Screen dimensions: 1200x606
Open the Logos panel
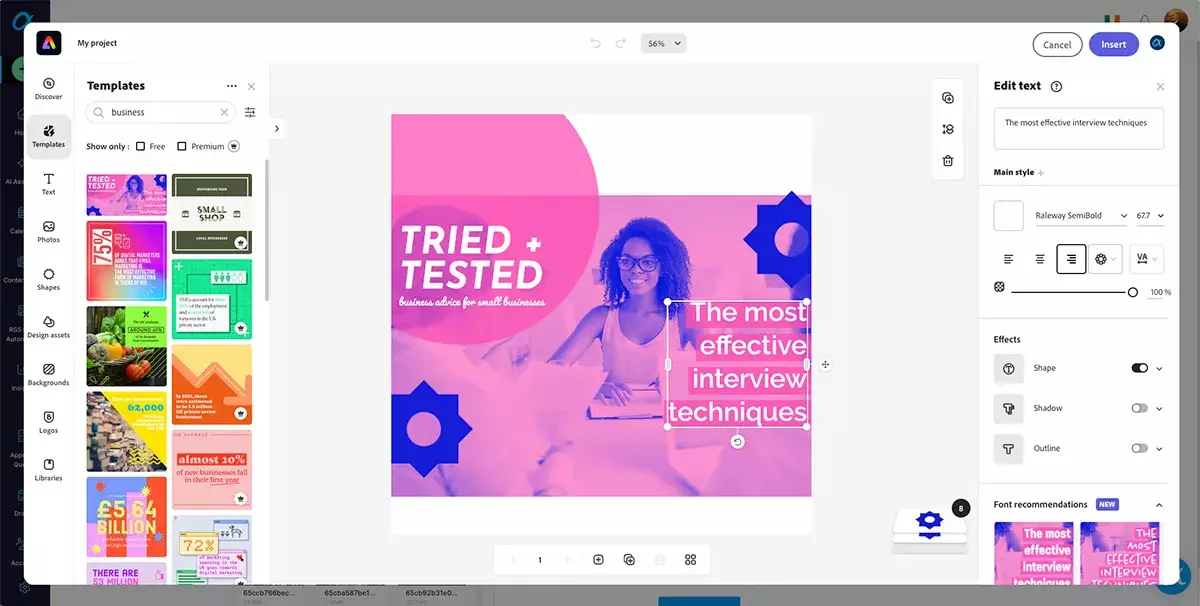48,422
